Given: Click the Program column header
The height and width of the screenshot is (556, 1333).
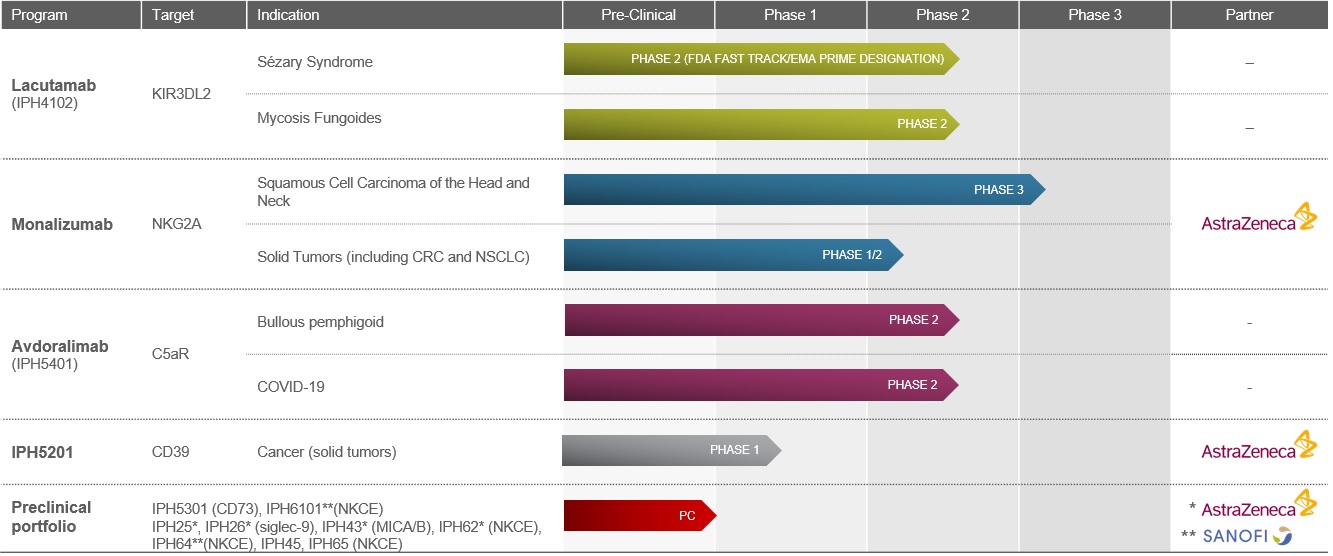Looking at the screenshot, I should (x=40, y=15).
